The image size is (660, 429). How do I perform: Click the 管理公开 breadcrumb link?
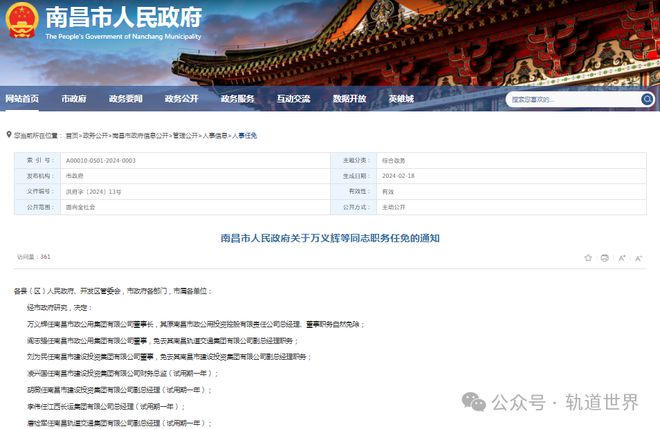(x=185, y=136)
